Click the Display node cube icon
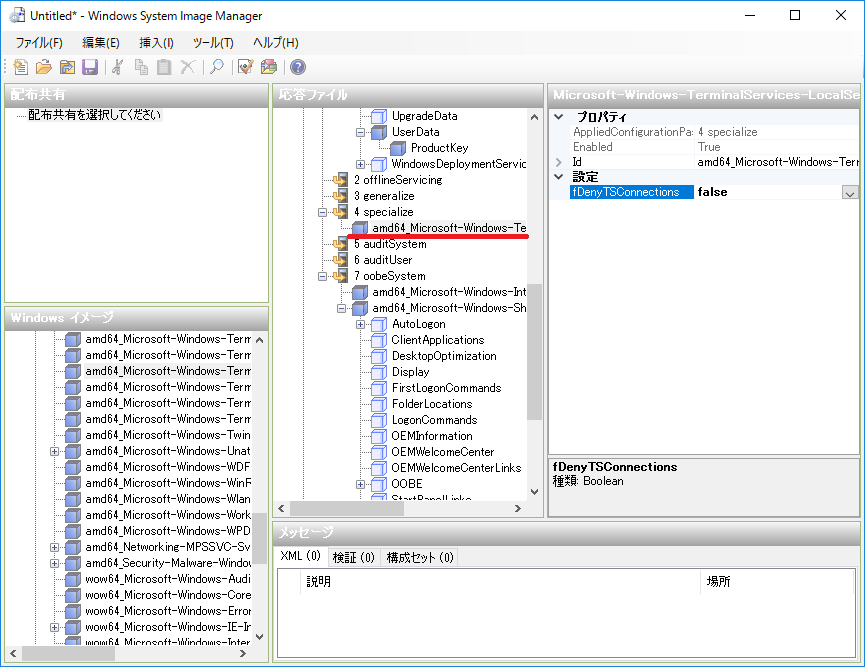Screen dimensions: 865x667 click(x=378, y=372)
